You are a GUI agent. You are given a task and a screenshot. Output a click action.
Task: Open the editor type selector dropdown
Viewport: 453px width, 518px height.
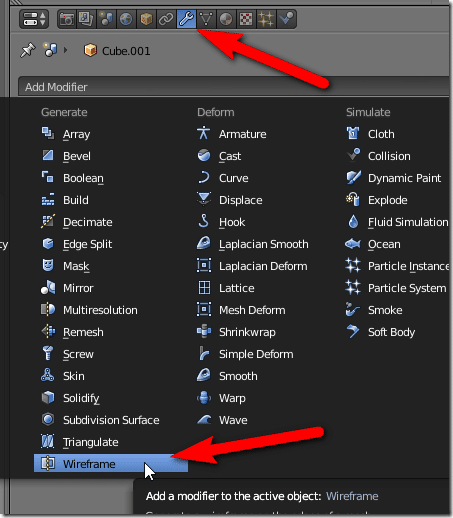tap(34, 19)
